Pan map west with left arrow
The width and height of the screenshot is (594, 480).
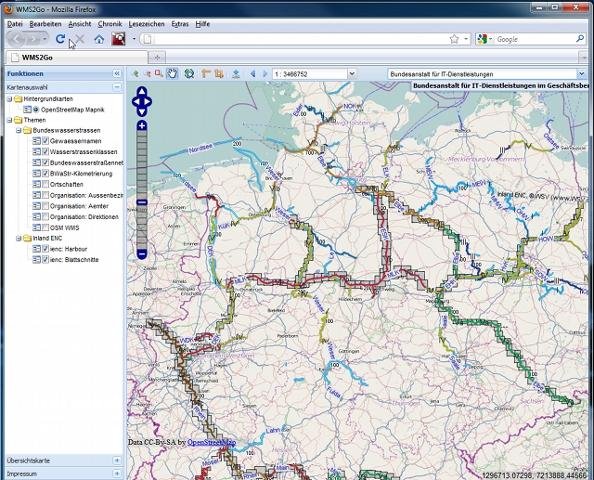tap(136, 102)
